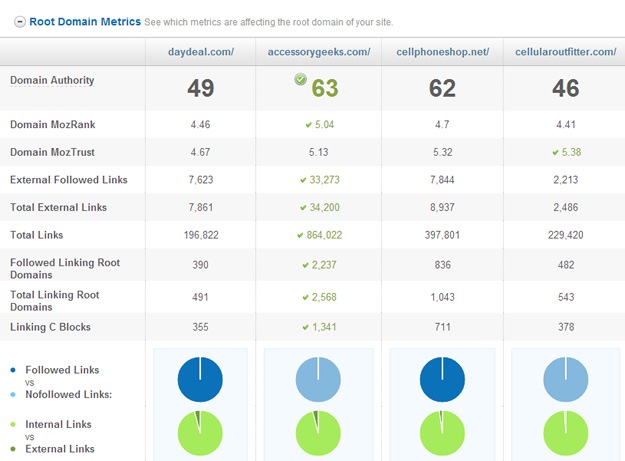Click the light green Internal Links legend dot
The height and width of the screenshot is (461, 625).
13,424
